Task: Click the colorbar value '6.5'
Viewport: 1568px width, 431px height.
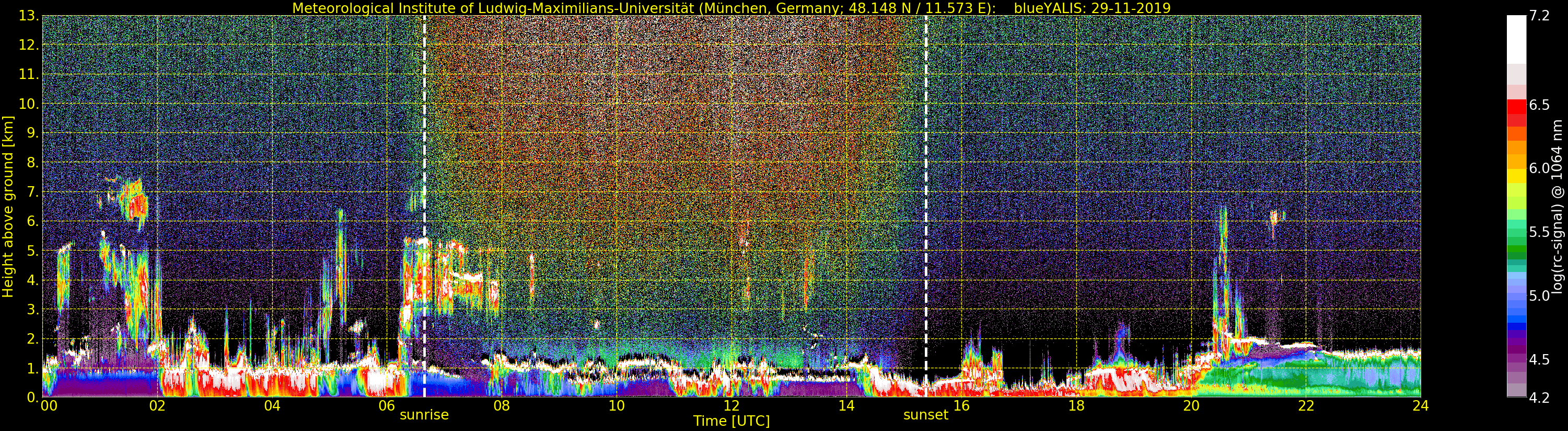Action: pyautogui.click(x=1539, y=105)
